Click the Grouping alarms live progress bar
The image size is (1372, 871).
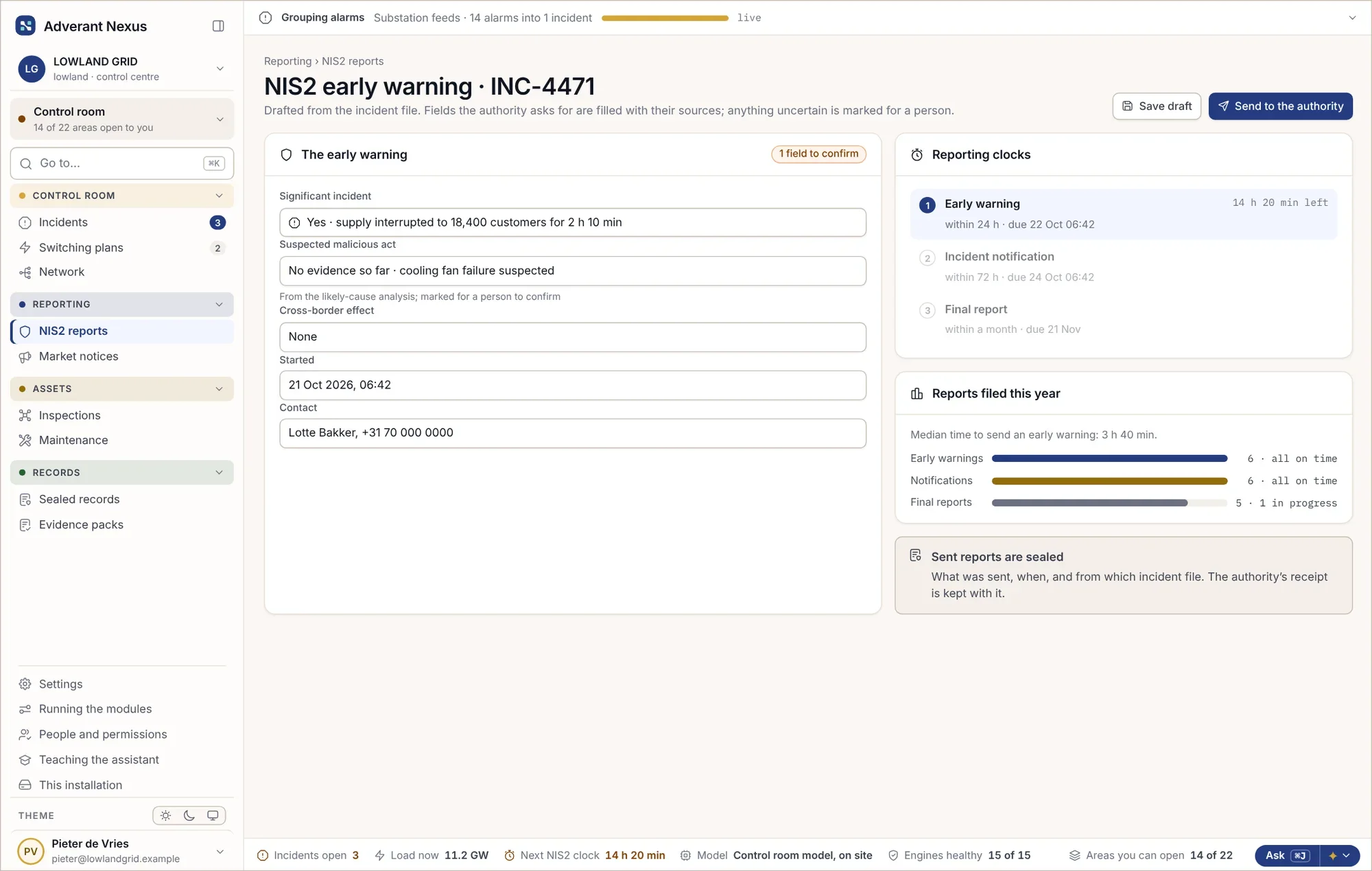[665, 18]
